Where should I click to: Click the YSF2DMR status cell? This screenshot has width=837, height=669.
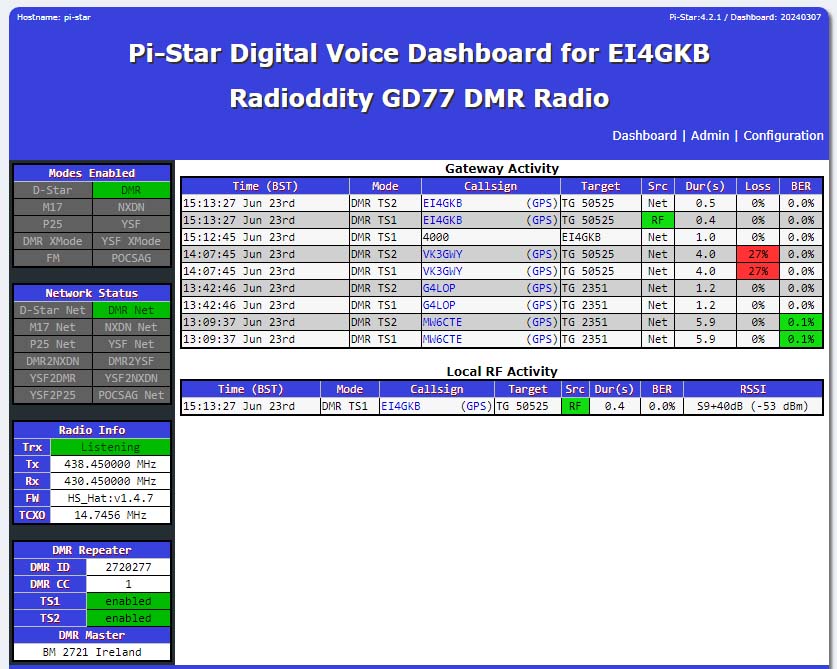pyautogui.click(x=53, y=379)
